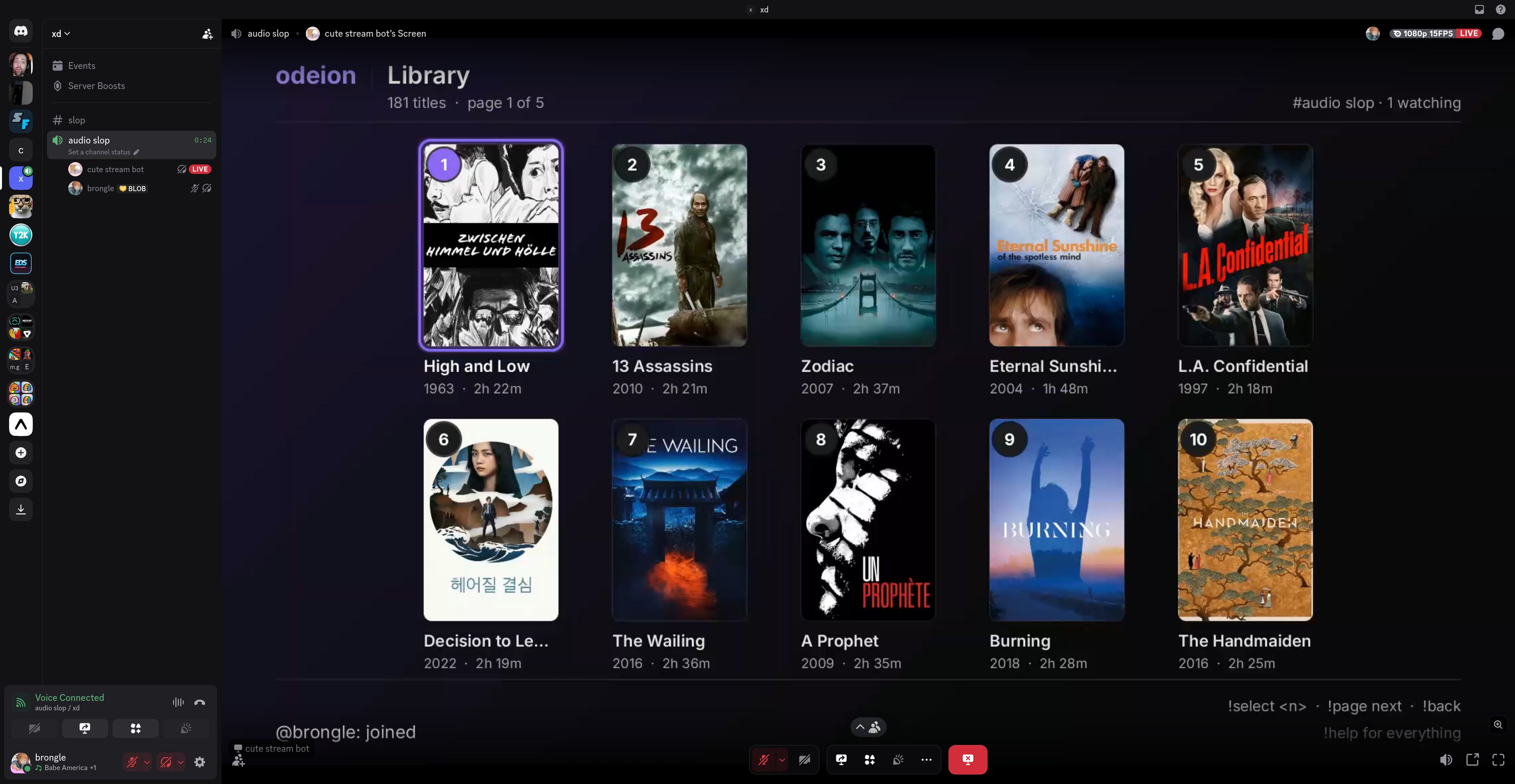Turn on camera in bottom call controls
This screenshot has height=784, width=1515.
[804, 759]
